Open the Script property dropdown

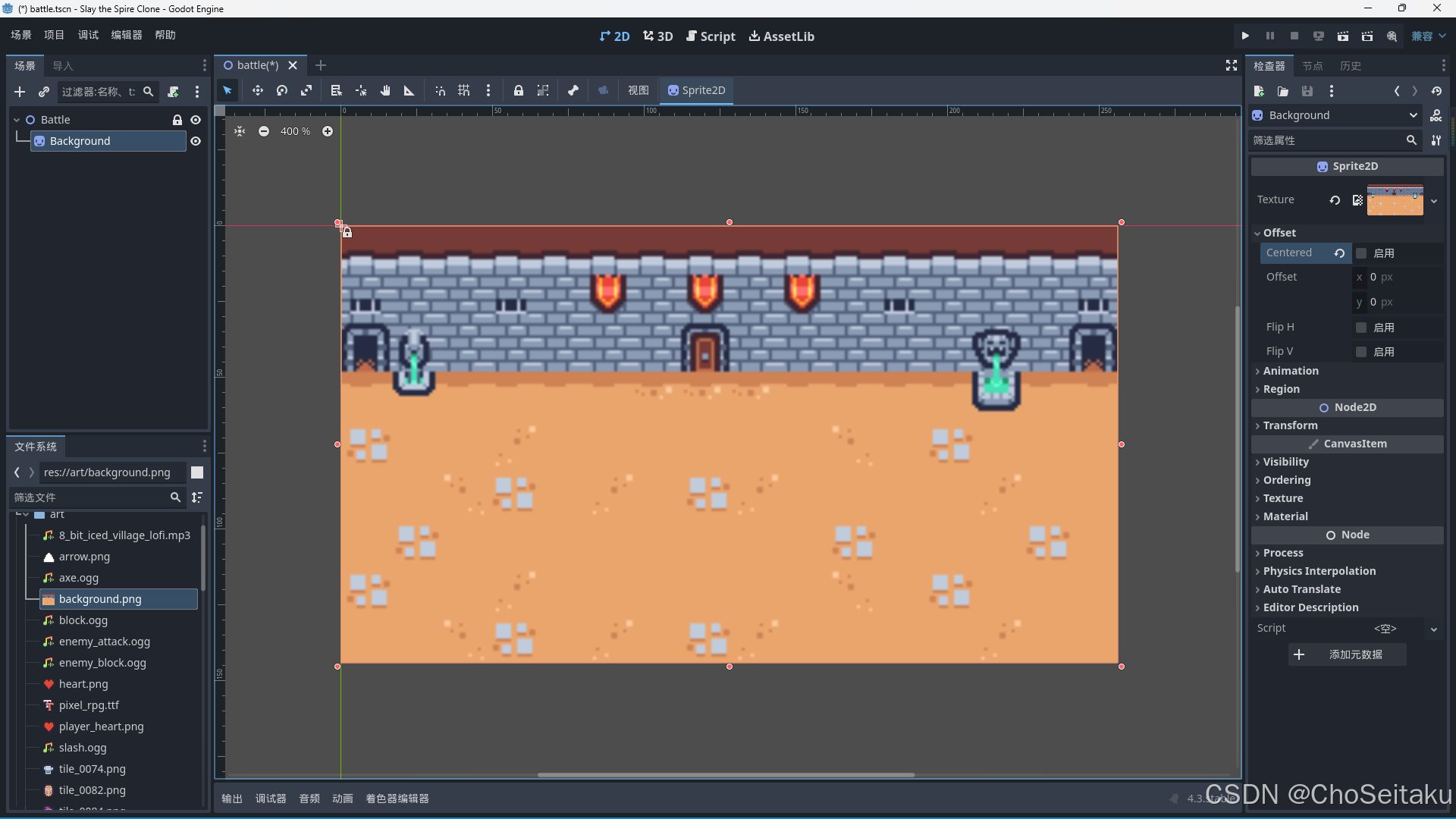[x=1434, y=629]
